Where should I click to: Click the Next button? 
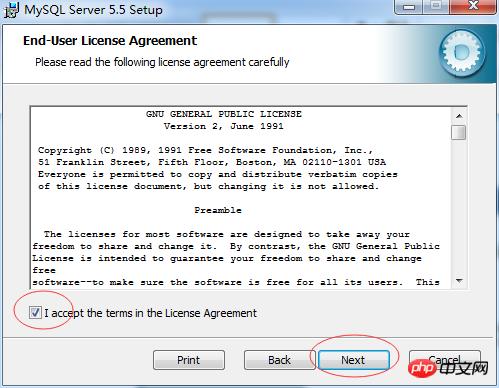click(354, 360)
